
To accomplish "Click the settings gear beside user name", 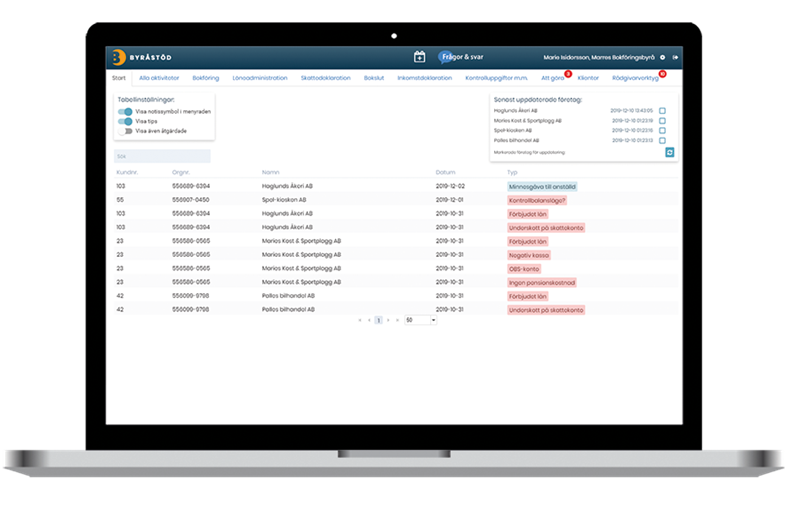I will pos(663,58).
